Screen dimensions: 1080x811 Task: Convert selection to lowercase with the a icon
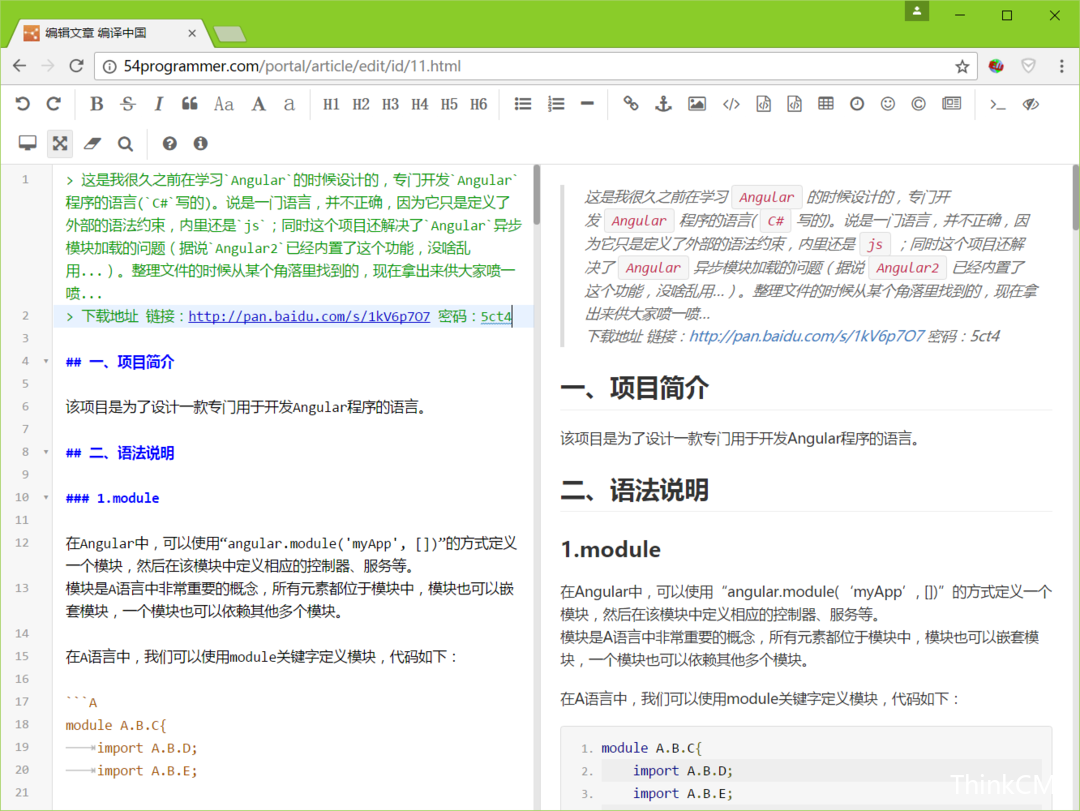point(289,104)
